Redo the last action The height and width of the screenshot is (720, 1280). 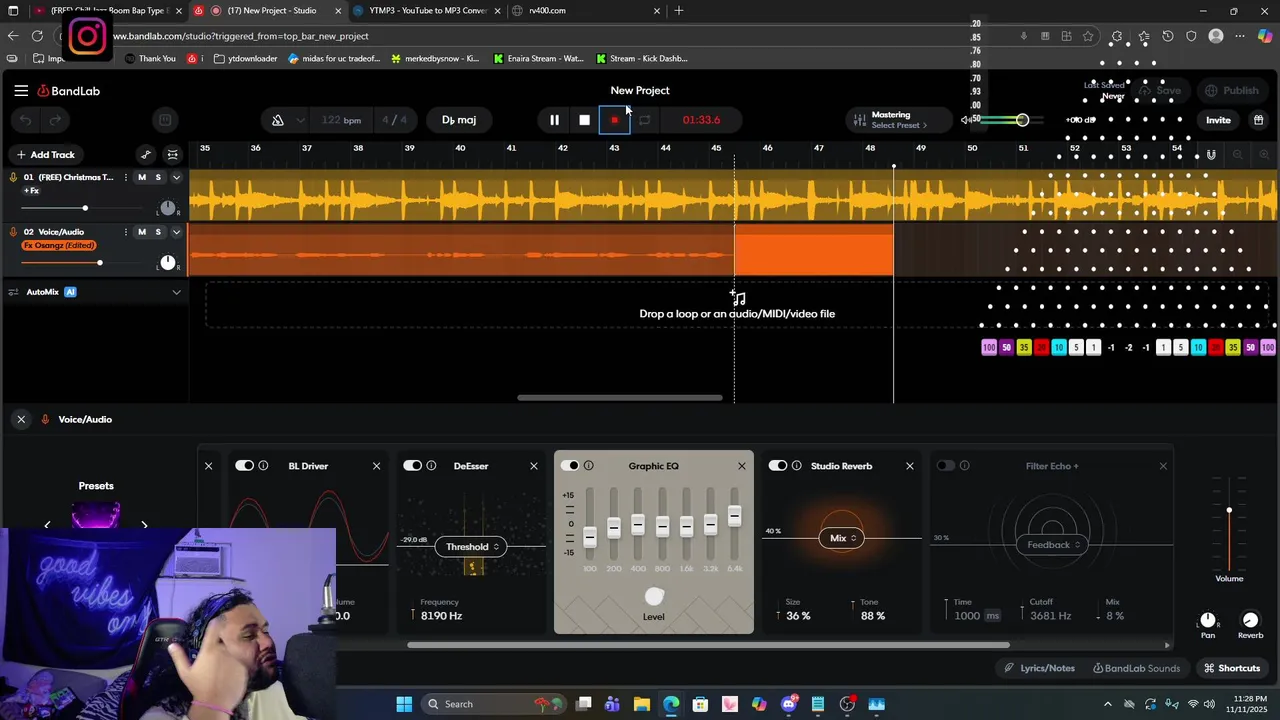point(56,120)
